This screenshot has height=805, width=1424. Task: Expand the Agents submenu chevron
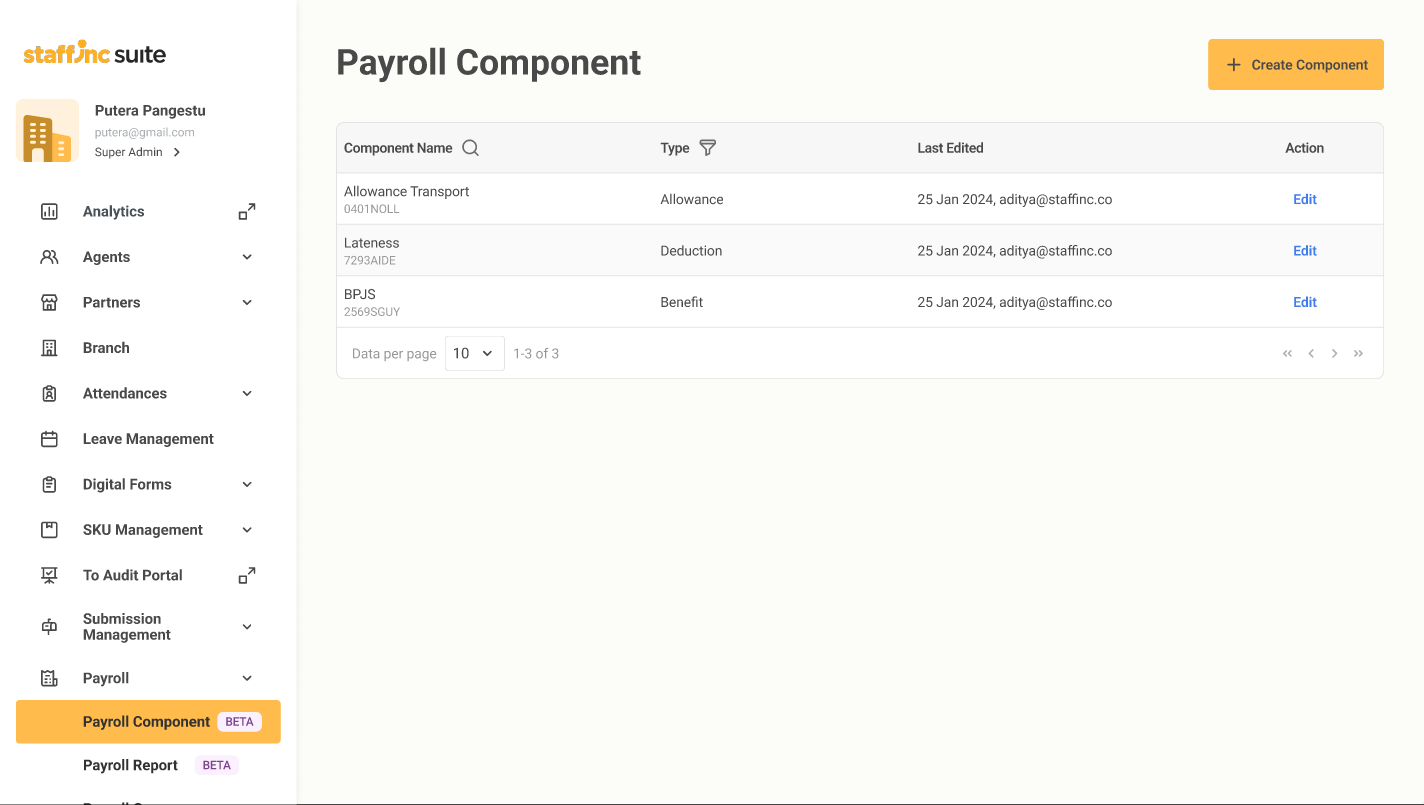point(247,257)
